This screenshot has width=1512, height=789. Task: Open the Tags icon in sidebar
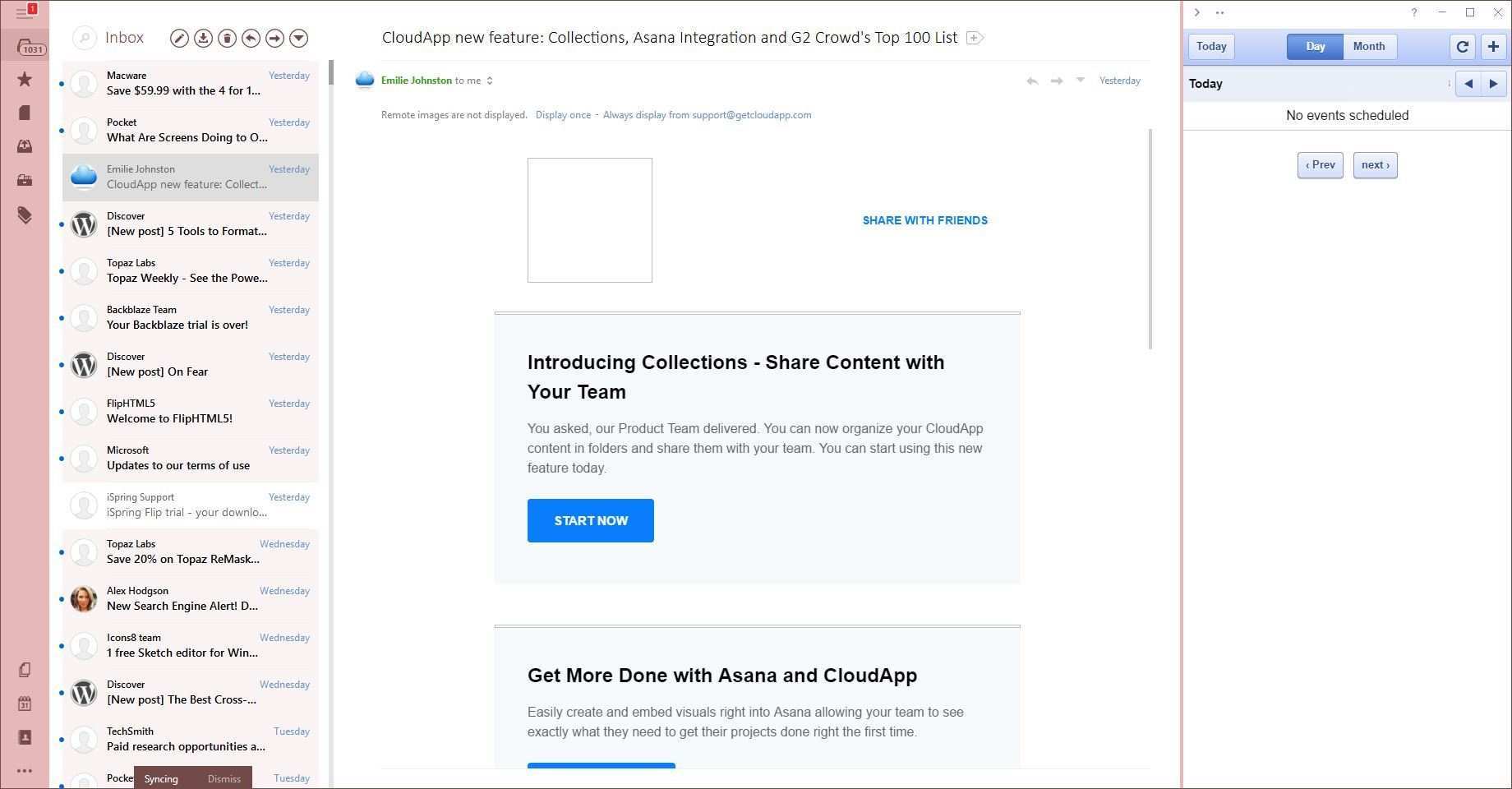point(25,215)
